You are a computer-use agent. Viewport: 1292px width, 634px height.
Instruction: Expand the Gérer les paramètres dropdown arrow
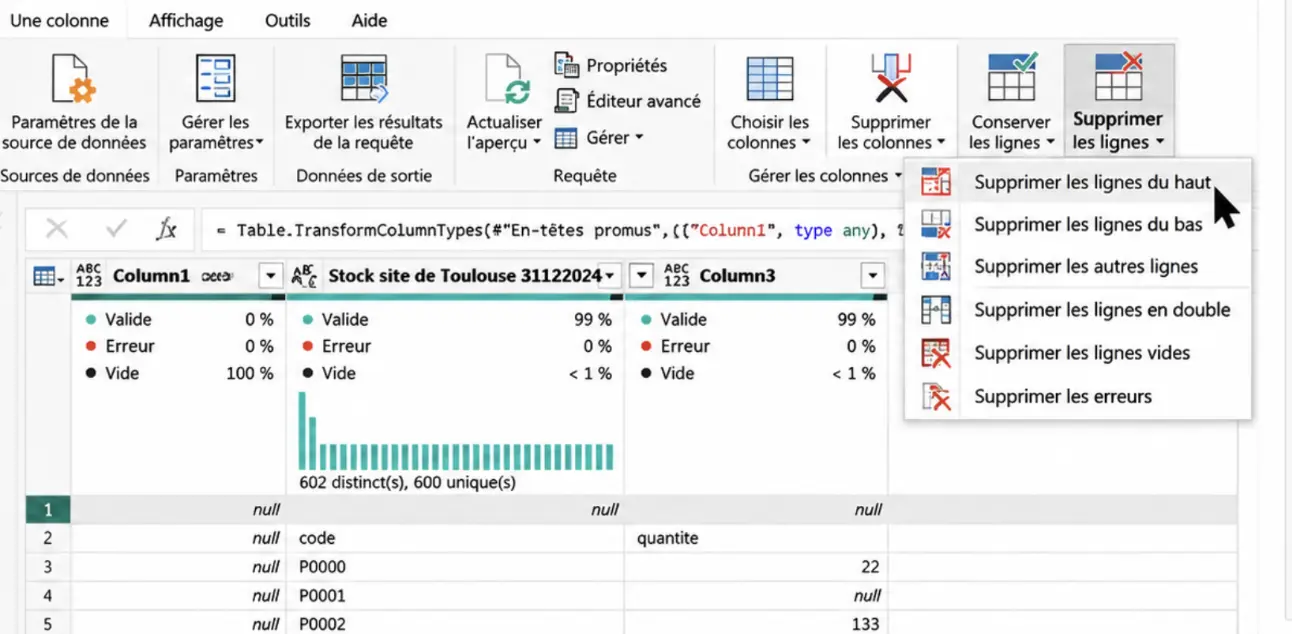[x=260, y=143]
